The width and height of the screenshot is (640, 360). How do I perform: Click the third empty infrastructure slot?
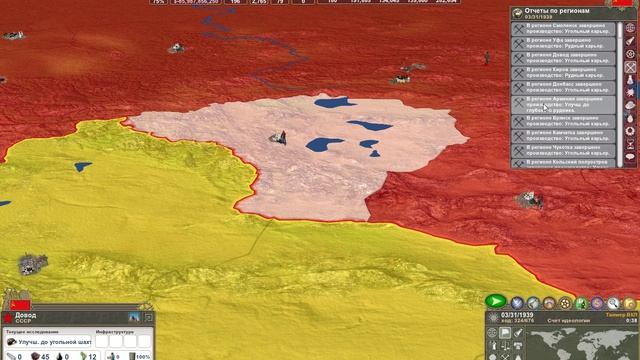[130, 341]
